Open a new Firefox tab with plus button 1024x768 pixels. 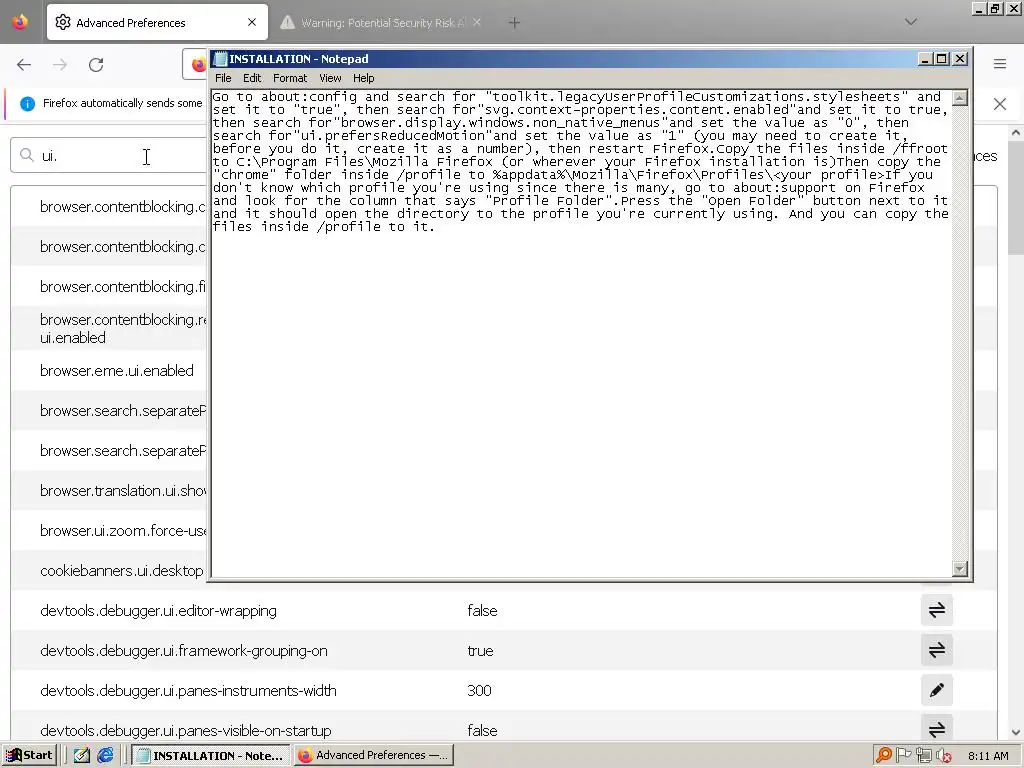514,23
